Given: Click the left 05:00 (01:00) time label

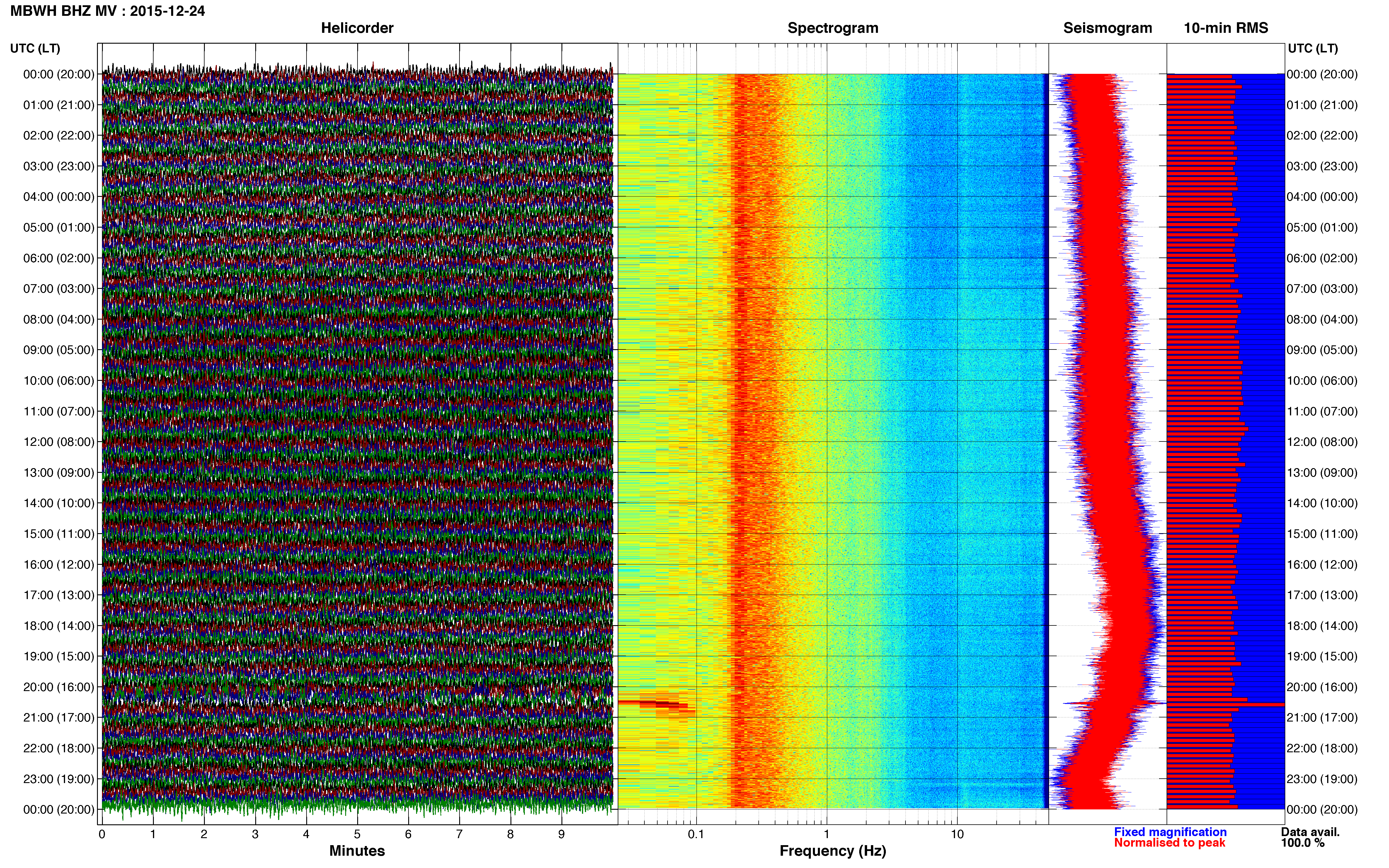Looking at the screenshot, I should tap(59, 227).
